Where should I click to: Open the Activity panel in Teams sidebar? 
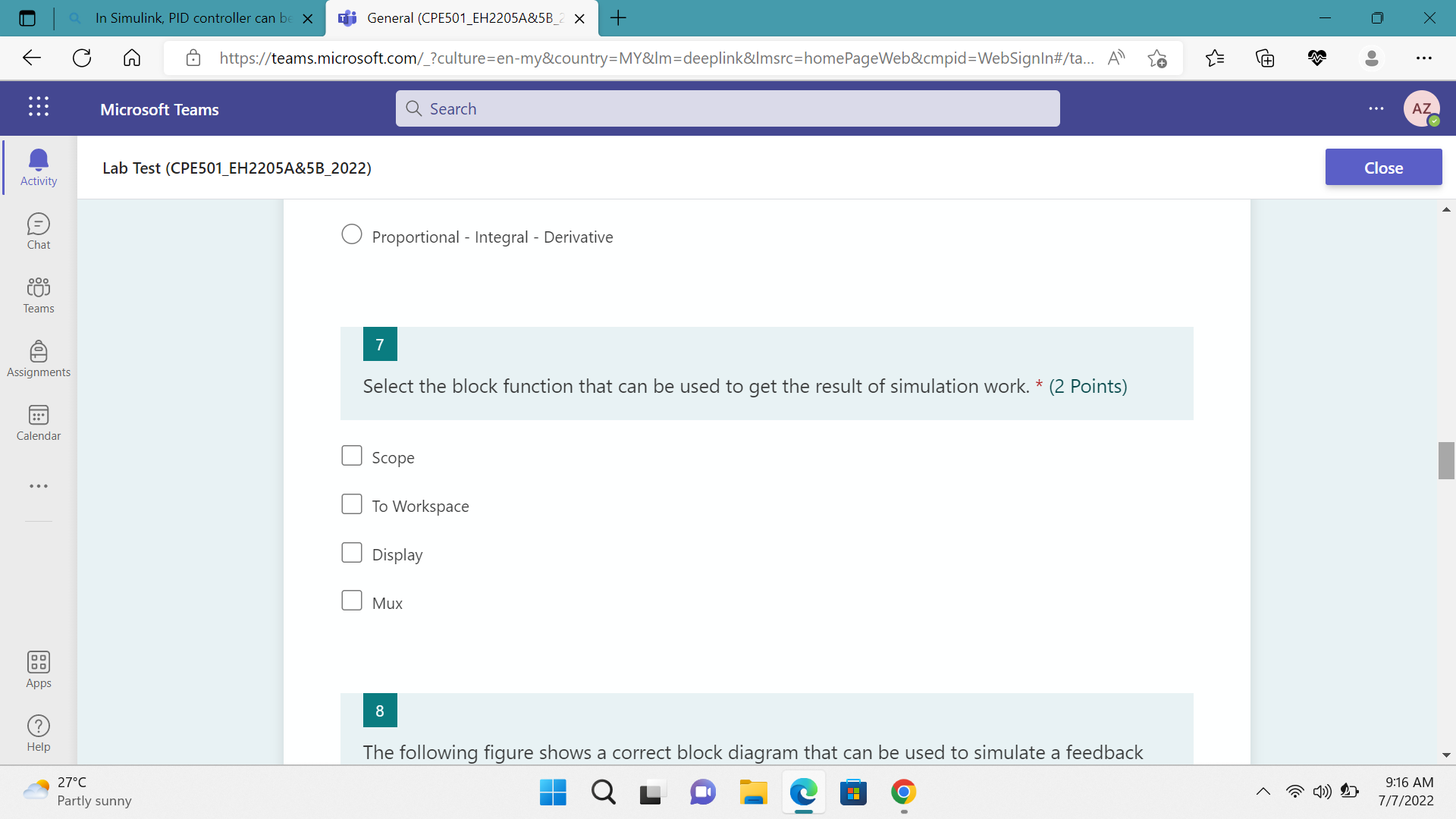pos(38,167)
